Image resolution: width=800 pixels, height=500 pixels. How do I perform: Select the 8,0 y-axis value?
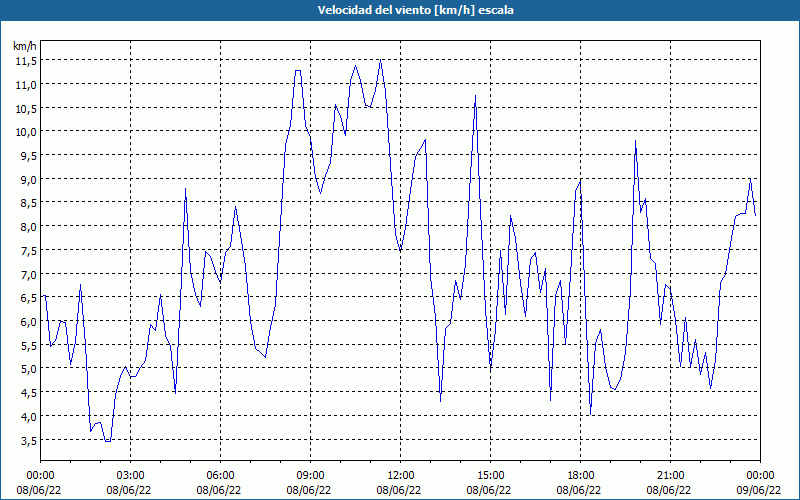point(28,227)
